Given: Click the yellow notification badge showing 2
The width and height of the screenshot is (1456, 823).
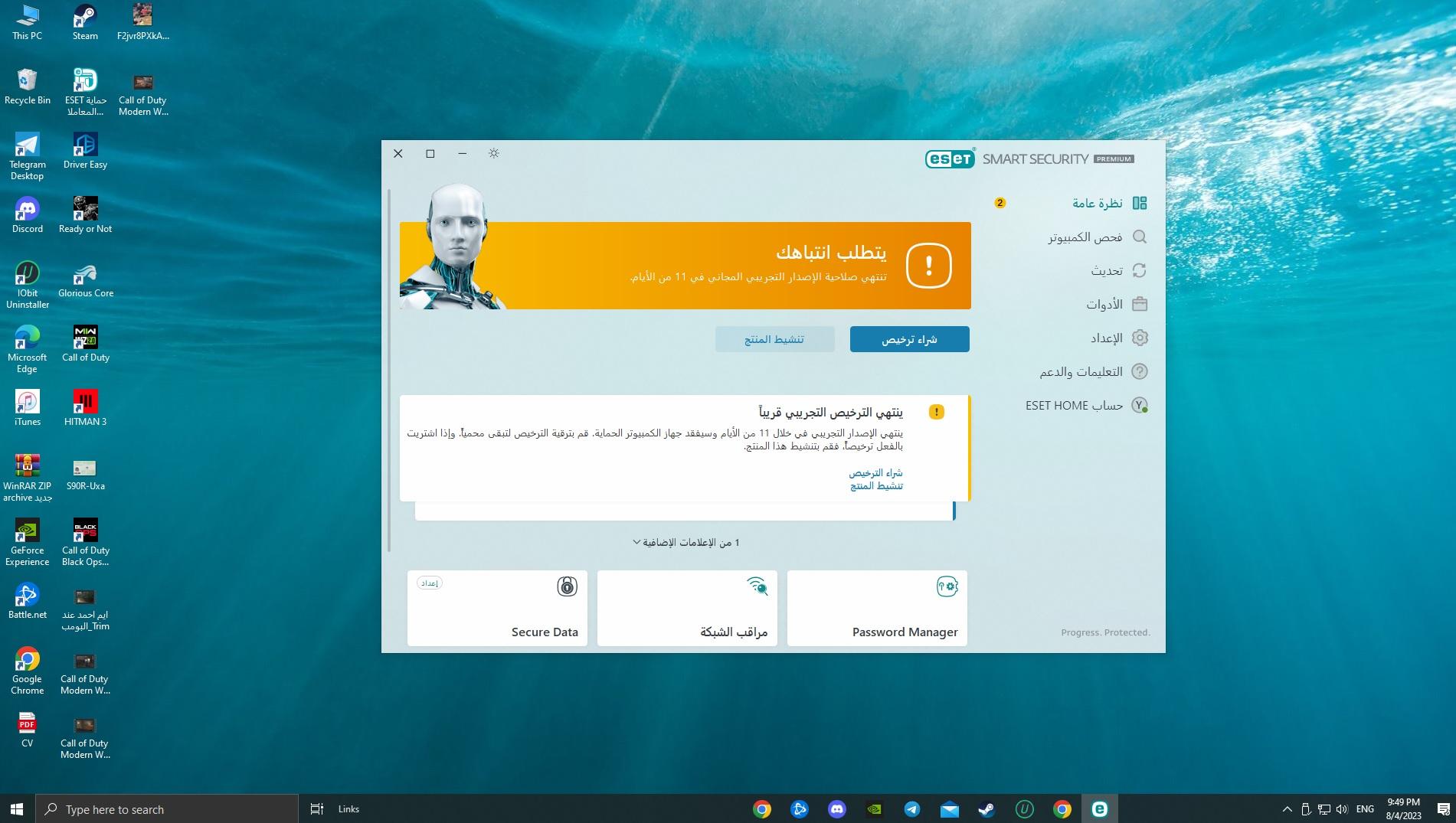Looking at the screenshot, I should click(1000, 203).
